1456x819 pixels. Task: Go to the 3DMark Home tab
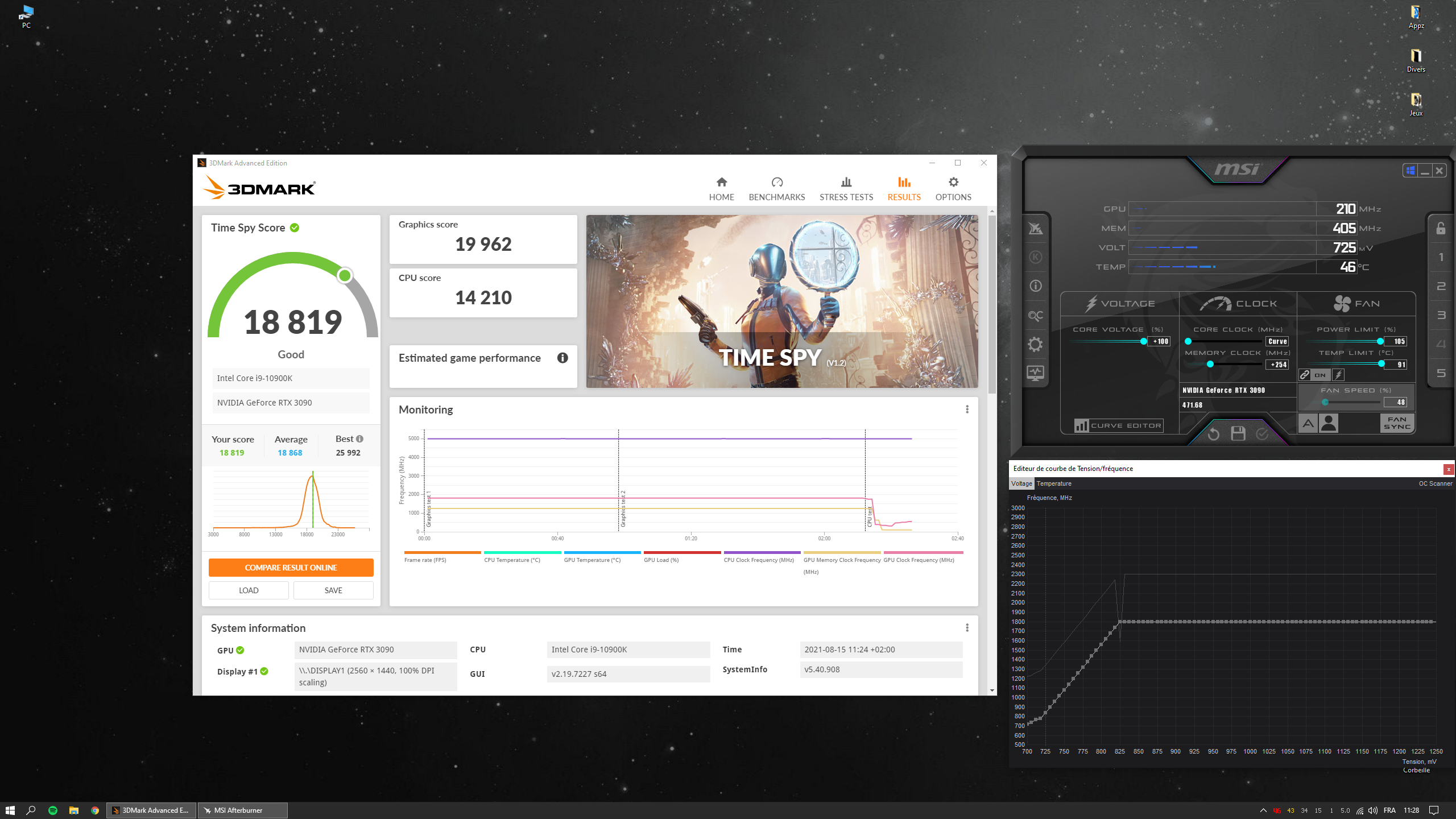tap(721, 189)
